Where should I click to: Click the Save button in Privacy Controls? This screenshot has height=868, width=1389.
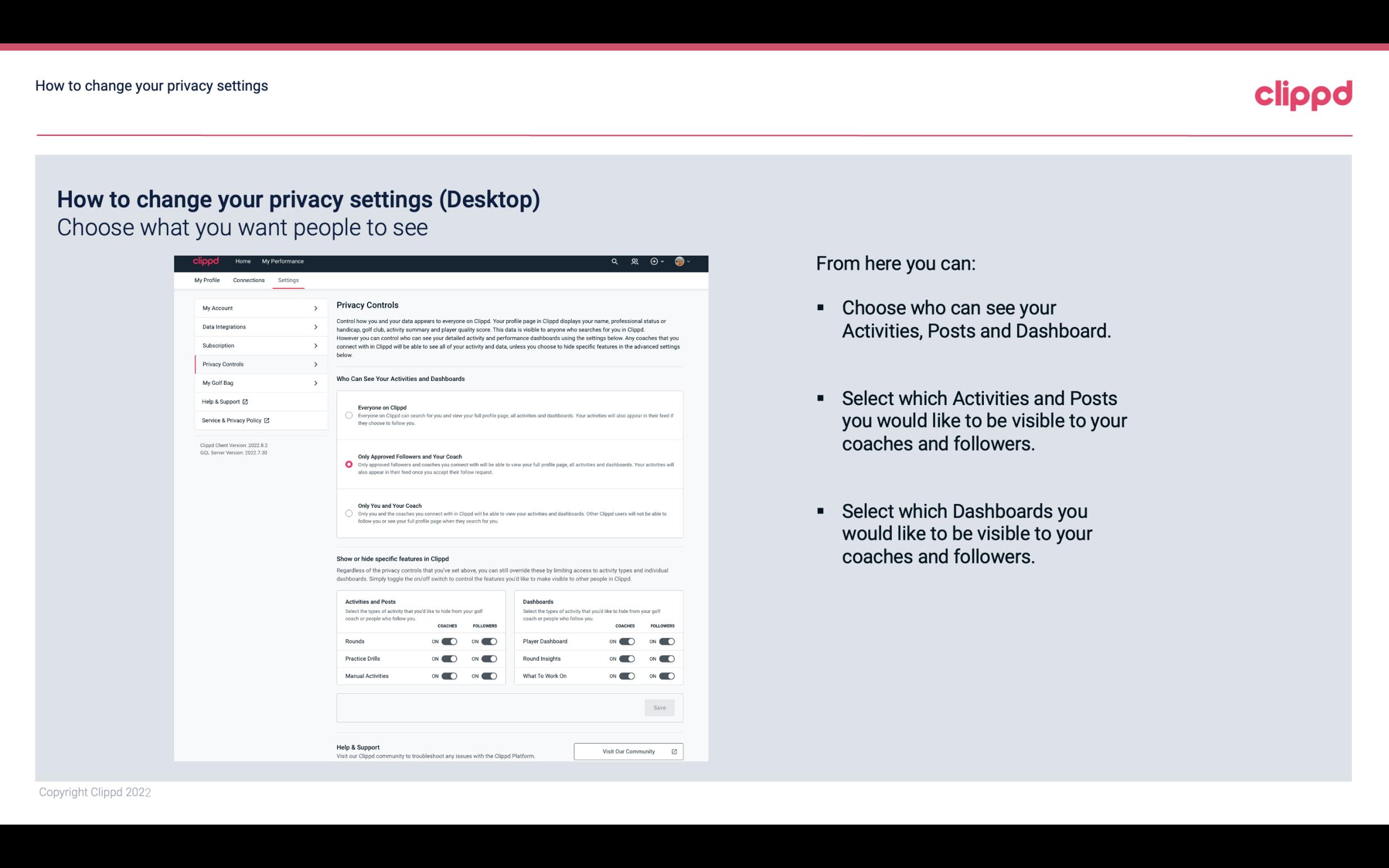tap(660, 708)
